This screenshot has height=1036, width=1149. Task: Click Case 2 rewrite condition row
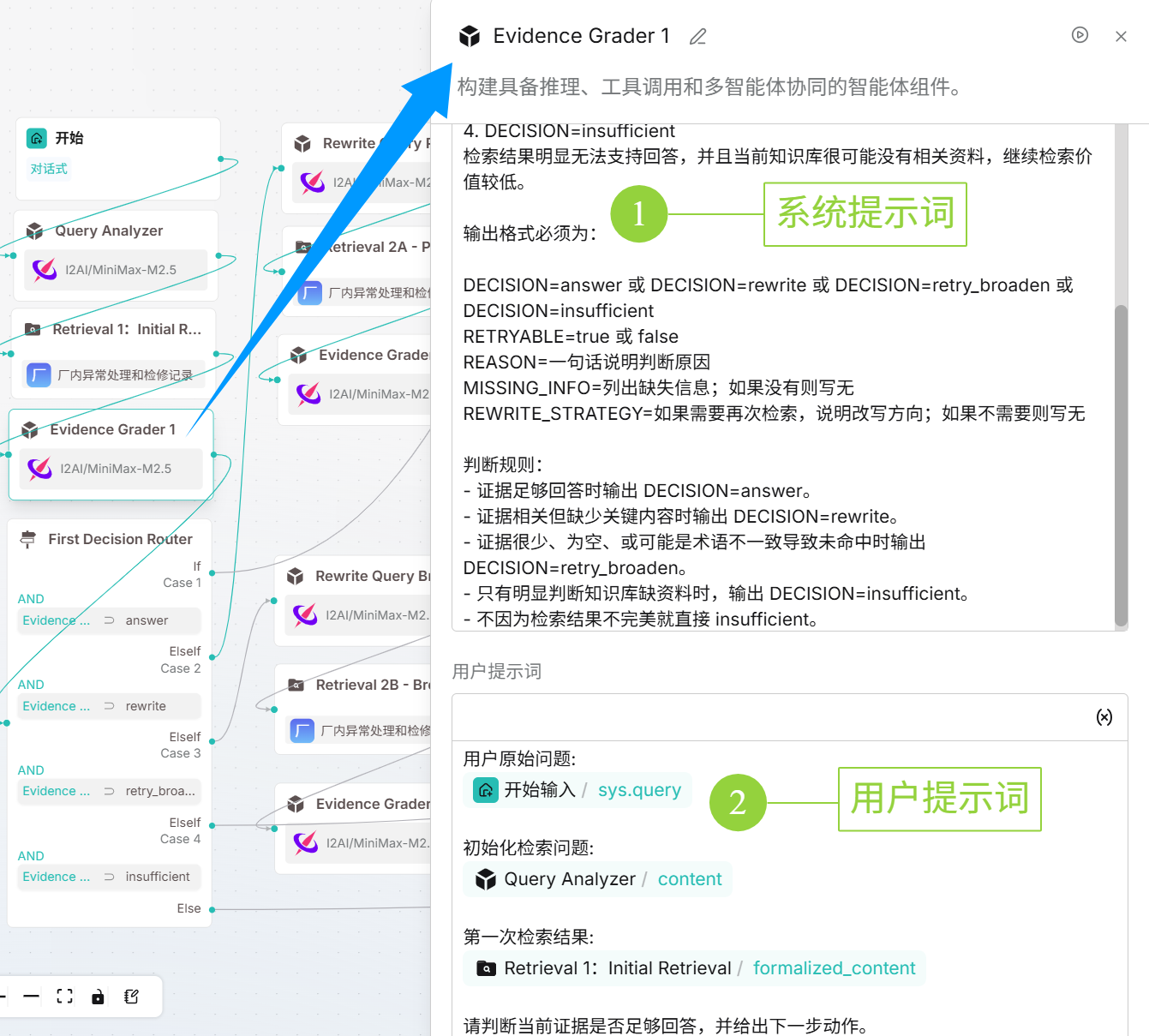(x=110, y=706)
